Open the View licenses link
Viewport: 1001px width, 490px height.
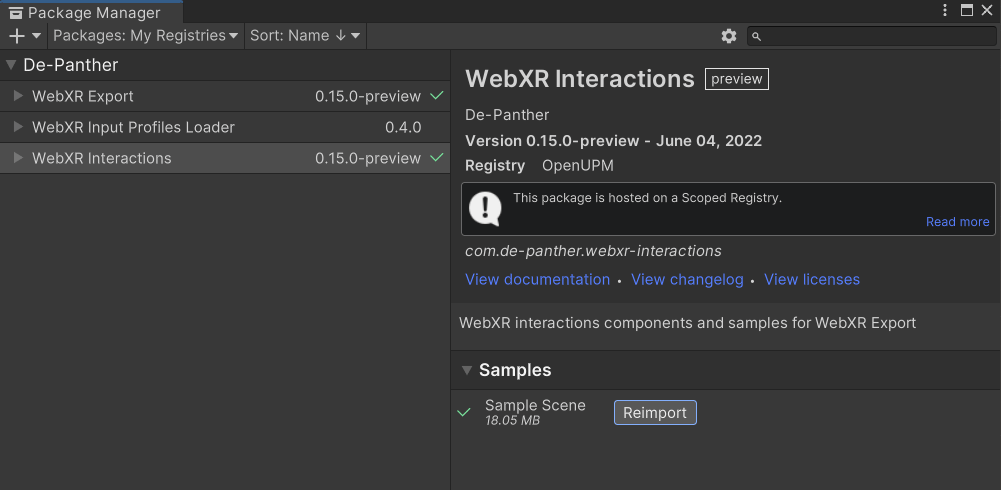[812, 279]
